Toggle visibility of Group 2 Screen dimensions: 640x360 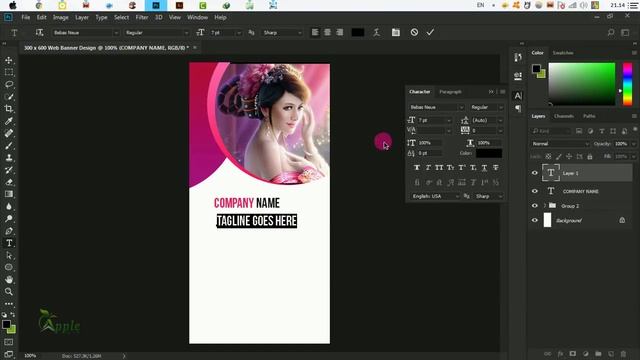coord(535,206)
